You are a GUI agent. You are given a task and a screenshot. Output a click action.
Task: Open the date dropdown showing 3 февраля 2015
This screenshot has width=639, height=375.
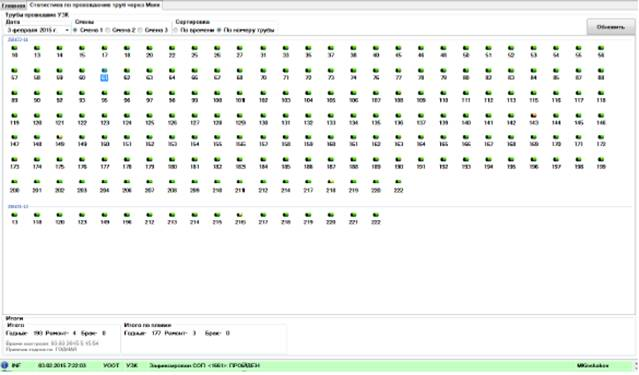[x=38, y=30]
